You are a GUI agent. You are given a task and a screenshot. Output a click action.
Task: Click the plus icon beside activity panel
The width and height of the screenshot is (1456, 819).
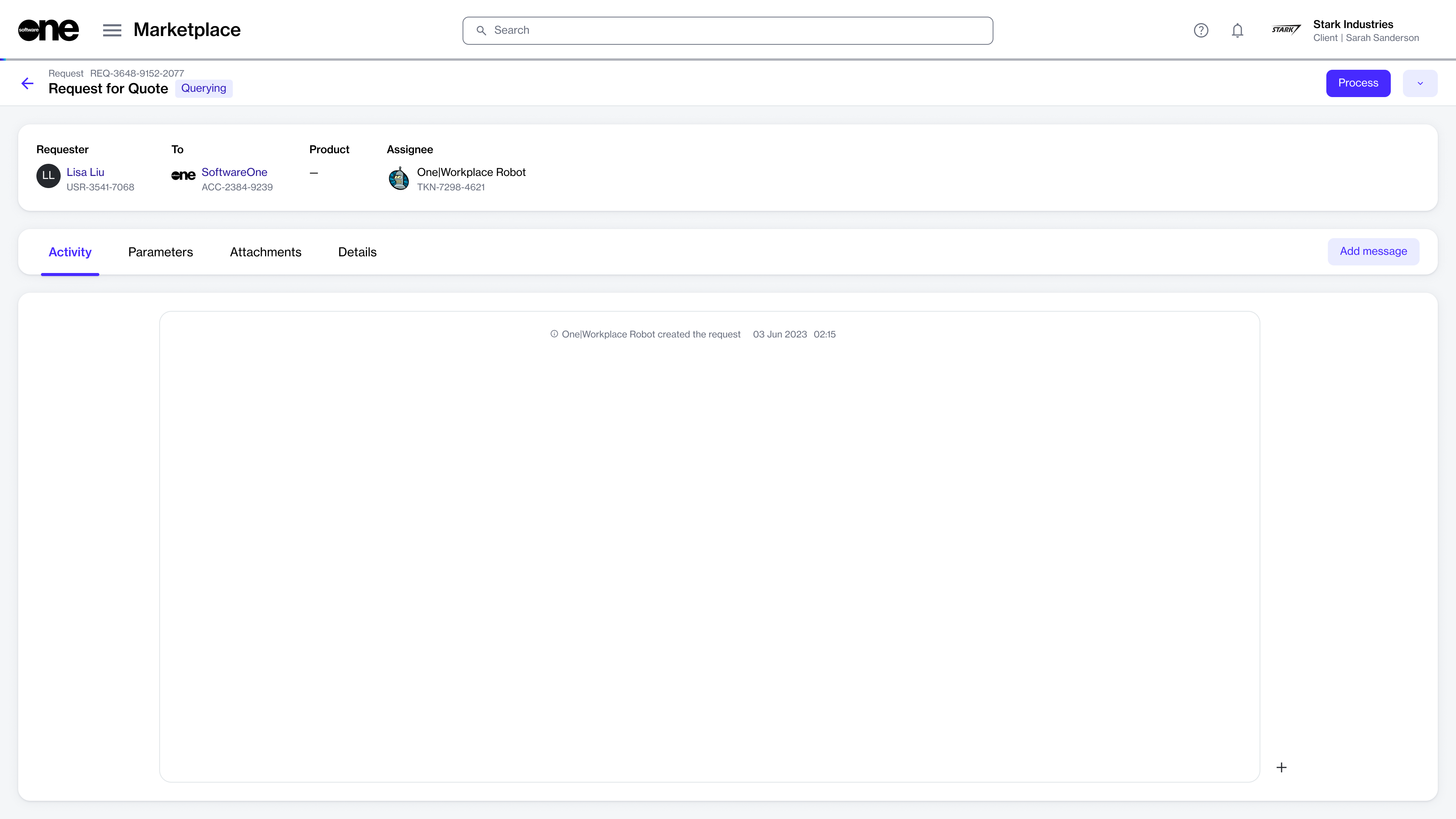click(x=1281, y=767)
